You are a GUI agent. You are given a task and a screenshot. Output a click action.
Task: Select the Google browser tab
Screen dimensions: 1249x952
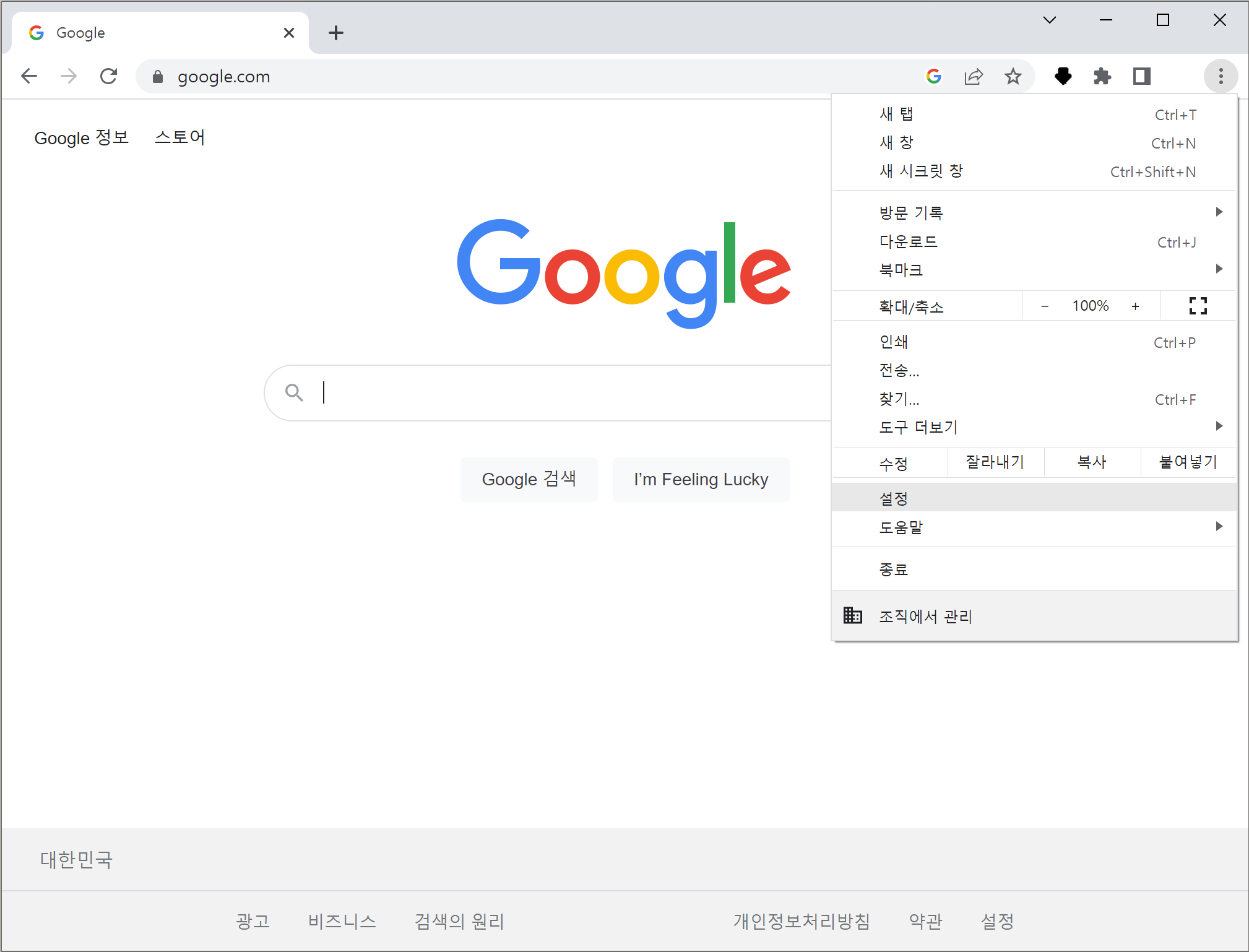point(160,33)
